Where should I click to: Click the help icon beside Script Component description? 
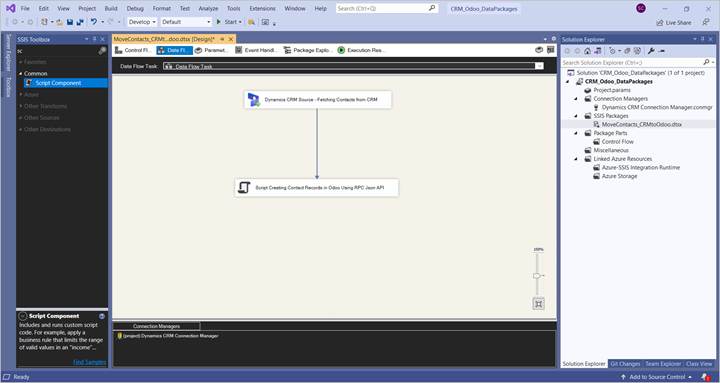coord(102,316)
